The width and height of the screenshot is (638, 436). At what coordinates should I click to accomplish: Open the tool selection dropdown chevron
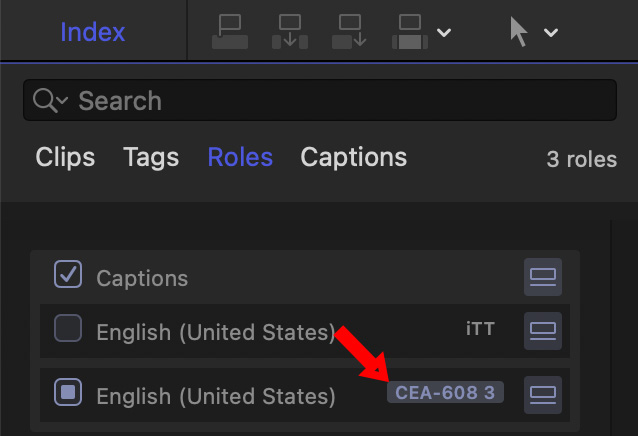click(x=551, y=33)
